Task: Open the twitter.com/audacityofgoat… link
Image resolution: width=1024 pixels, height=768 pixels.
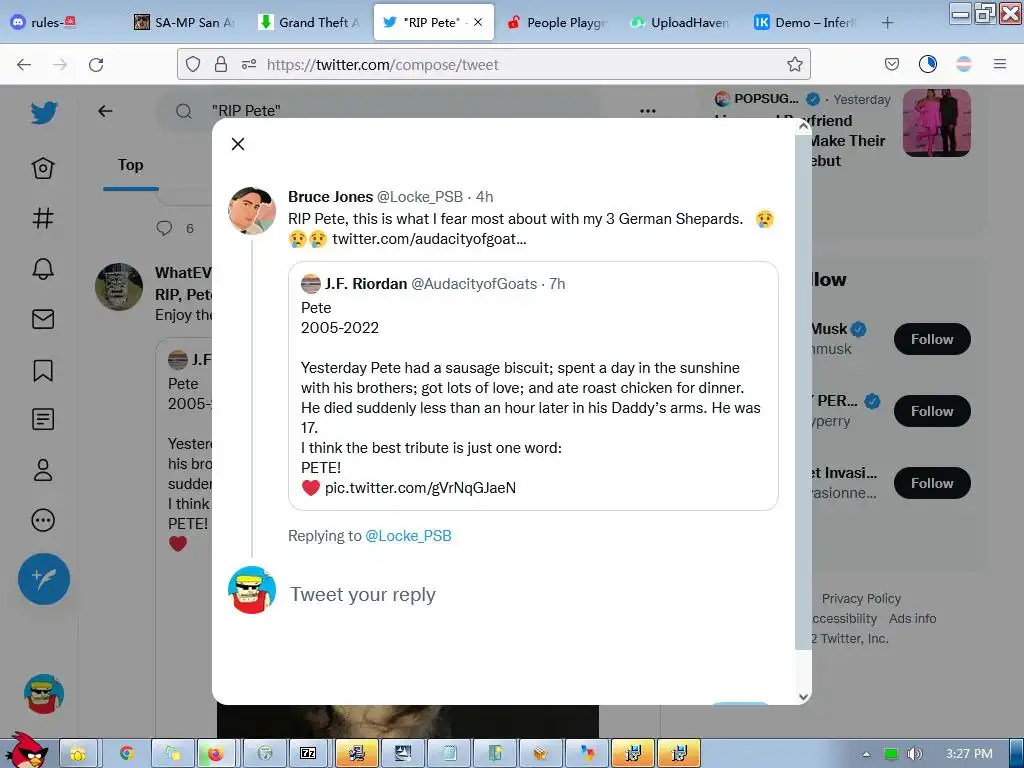Action: point(429,239)
